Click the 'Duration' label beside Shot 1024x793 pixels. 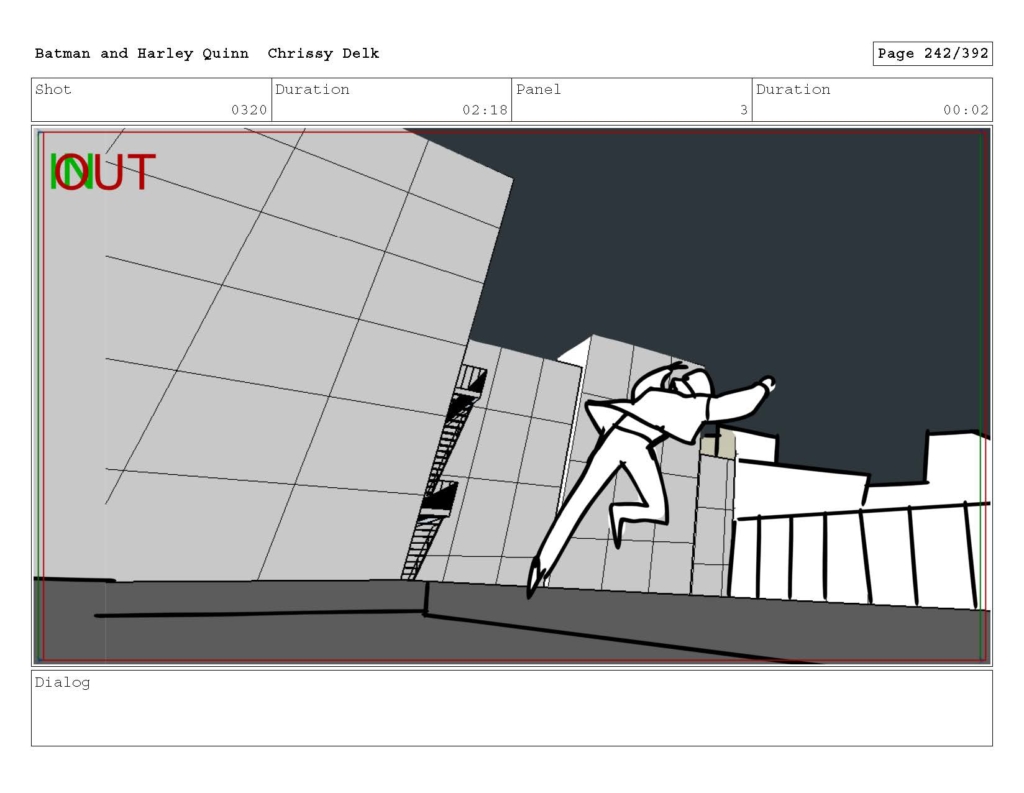click(312, 89)
